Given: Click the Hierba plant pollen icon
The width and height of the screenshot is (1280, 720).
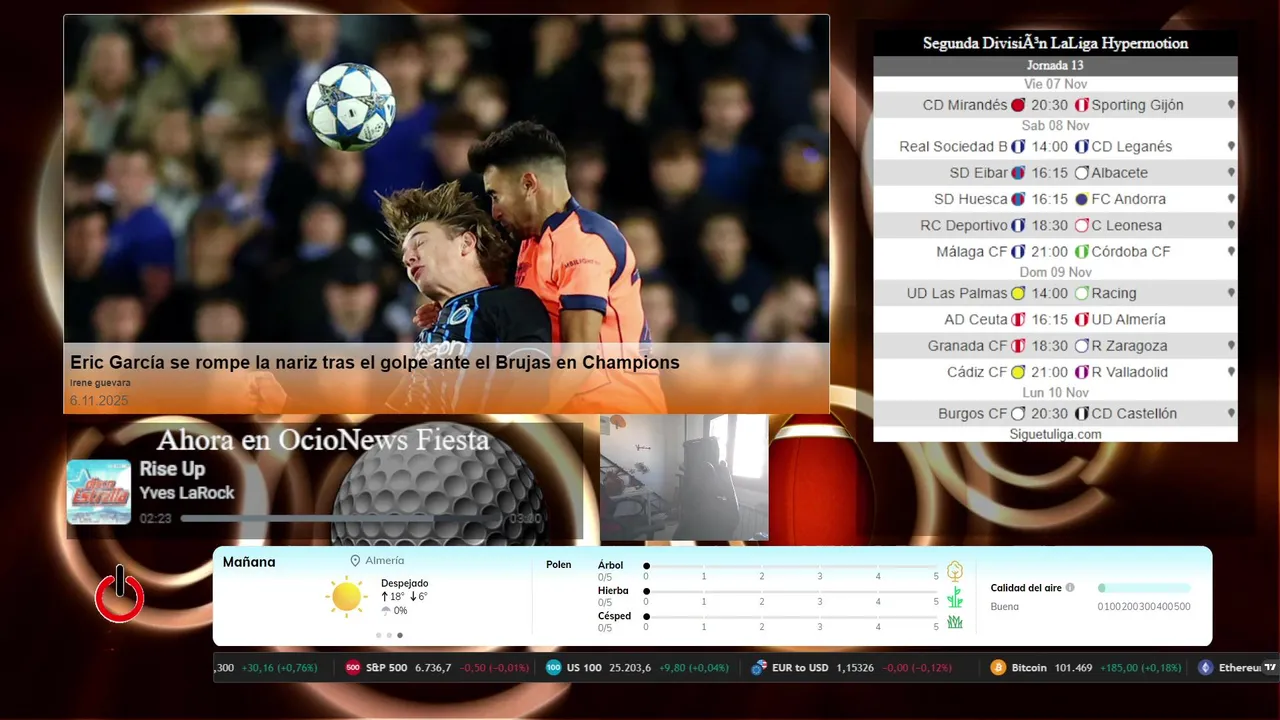Looking at the screenshot, I should click(x=955, y=597).
